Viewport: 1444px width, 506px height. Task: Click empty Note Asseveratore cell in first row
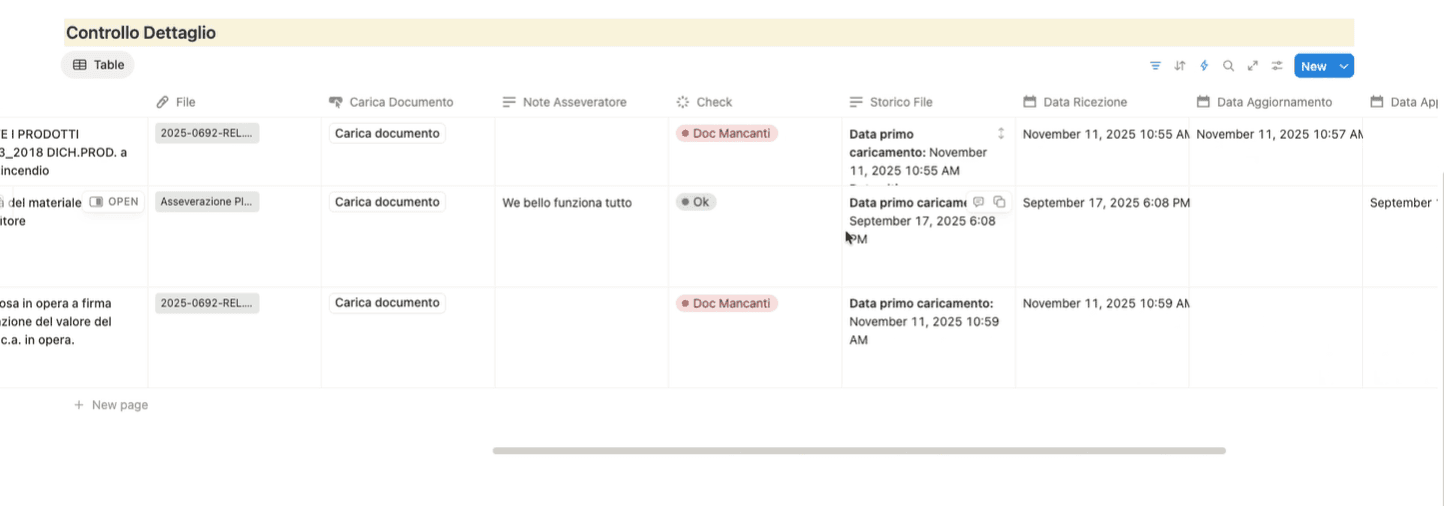[x=581, y=152]
